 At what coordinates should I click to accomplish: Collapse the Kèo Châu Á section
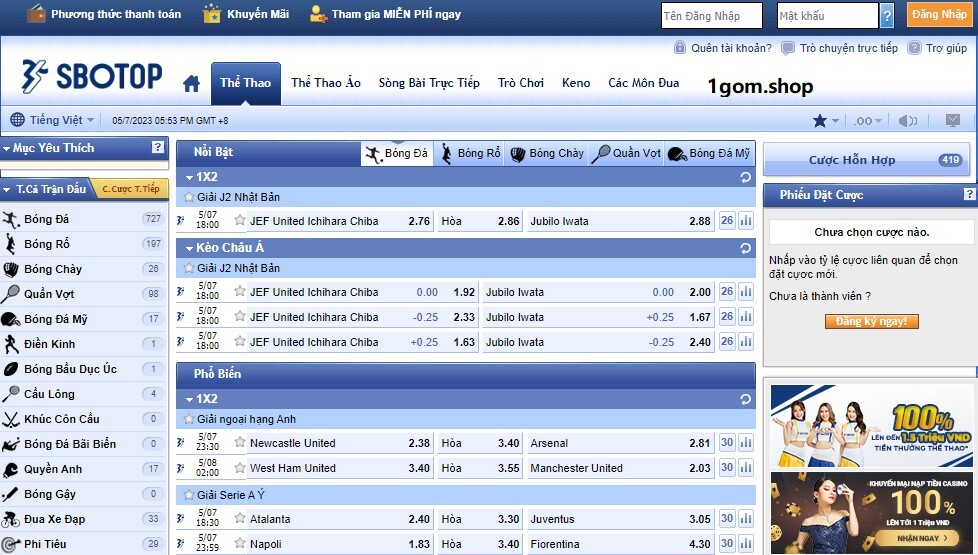tap(188, 248)
